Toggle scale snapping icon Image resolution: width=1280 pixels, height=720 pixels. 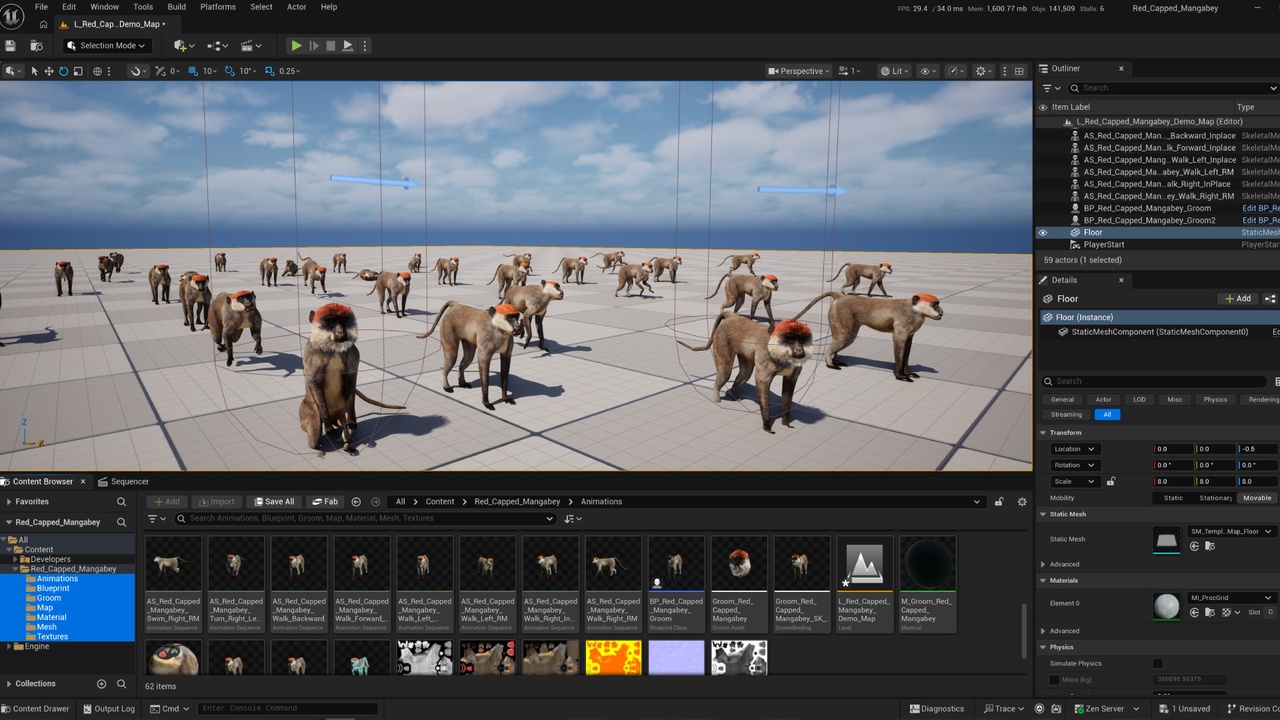(269, 71)
